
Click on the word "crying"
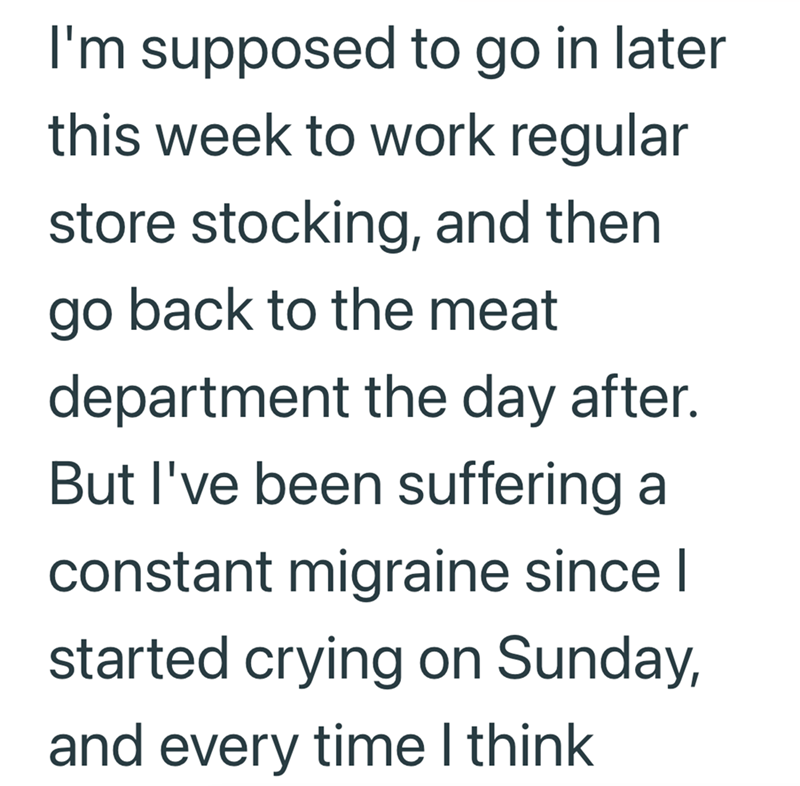point(323,662)
